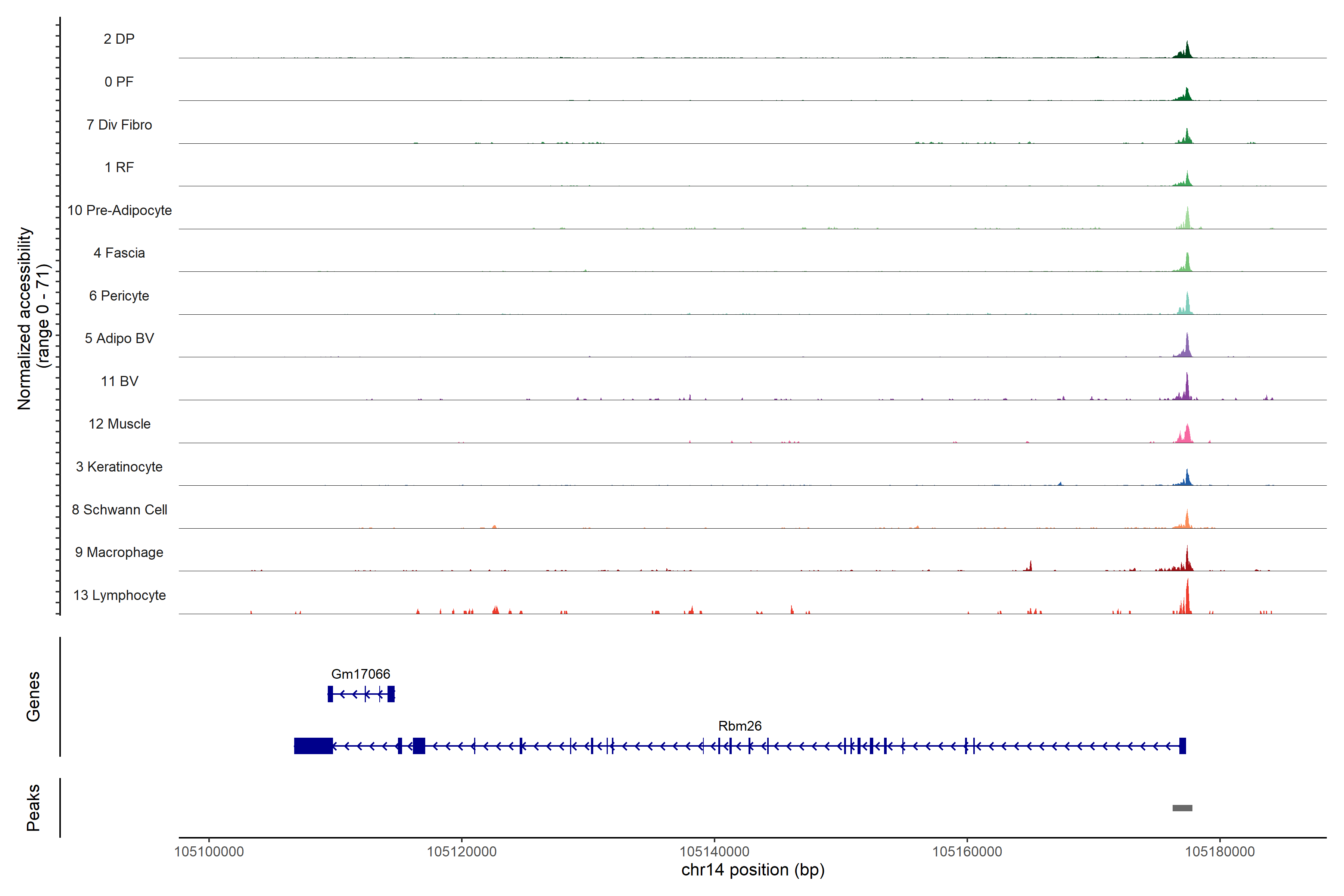Image resolution: width=1344 pixels, height=896 pixels.
Task: Click the 9 Macrophage track label
Action: (119, 552)
